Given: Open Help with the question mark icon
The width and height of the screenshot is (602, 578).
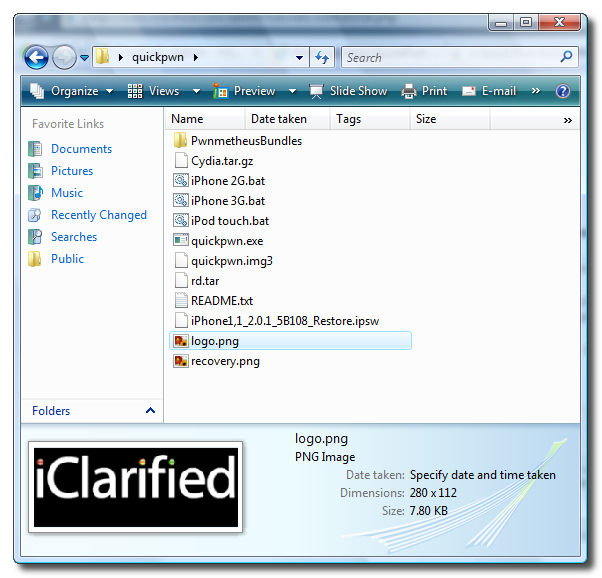Looking at the screenshot, I should tap(562, 91).
